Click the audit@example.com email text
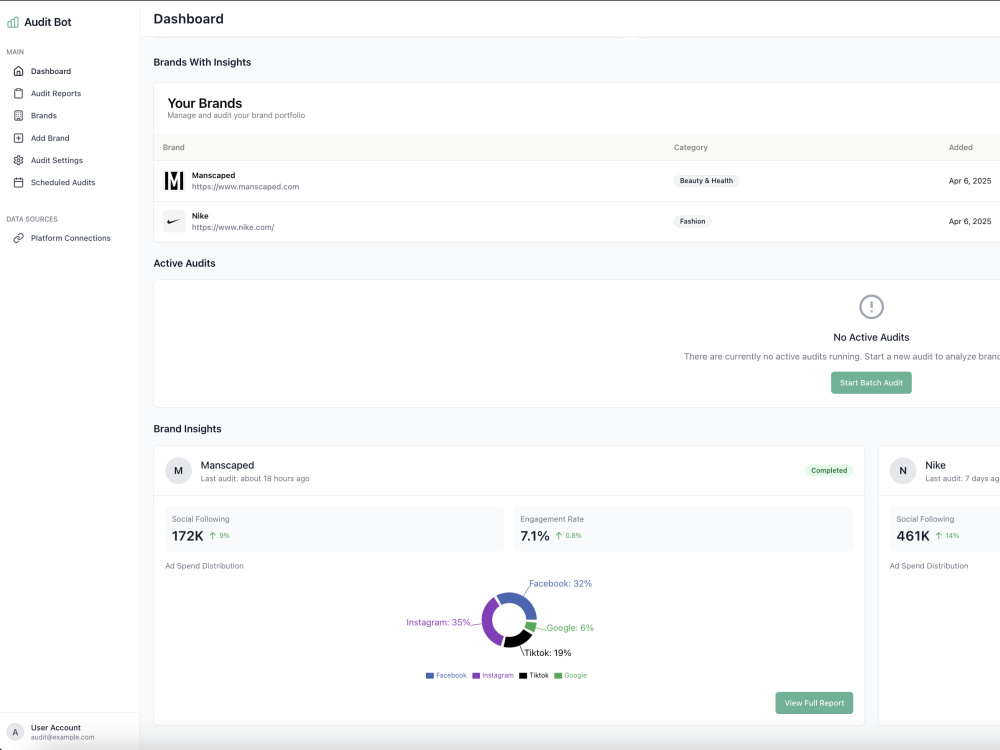Image resolution: width=1000 pixels, height=750 pixels. [x=62, y=737]
